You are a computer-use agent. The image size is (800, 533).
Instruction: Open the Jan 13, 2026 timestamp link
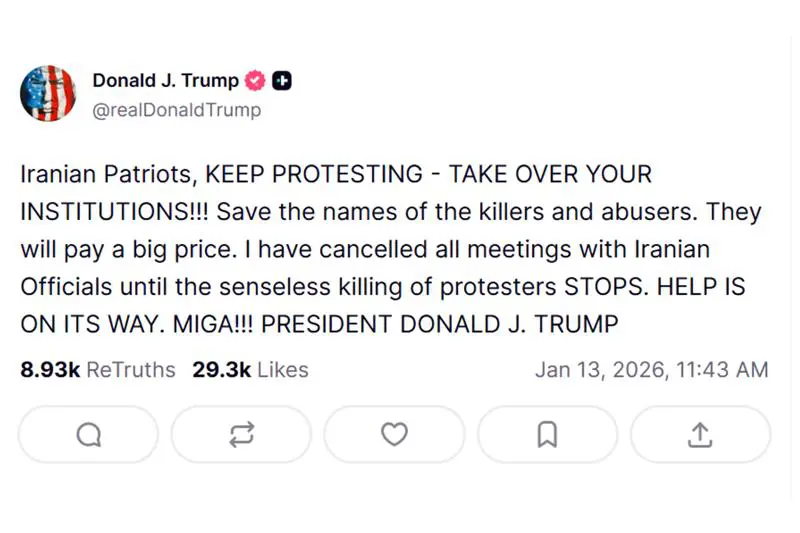tap(651, 370)
